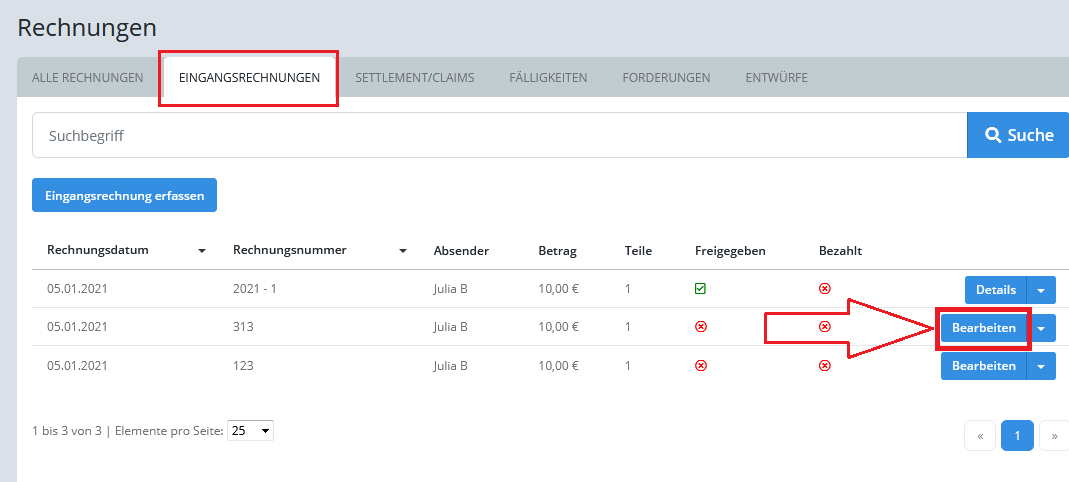Click green Freigegeben check of invoice 2021 - 1
The width and height of the screenshot is (1069, 482).
(700, 289)
